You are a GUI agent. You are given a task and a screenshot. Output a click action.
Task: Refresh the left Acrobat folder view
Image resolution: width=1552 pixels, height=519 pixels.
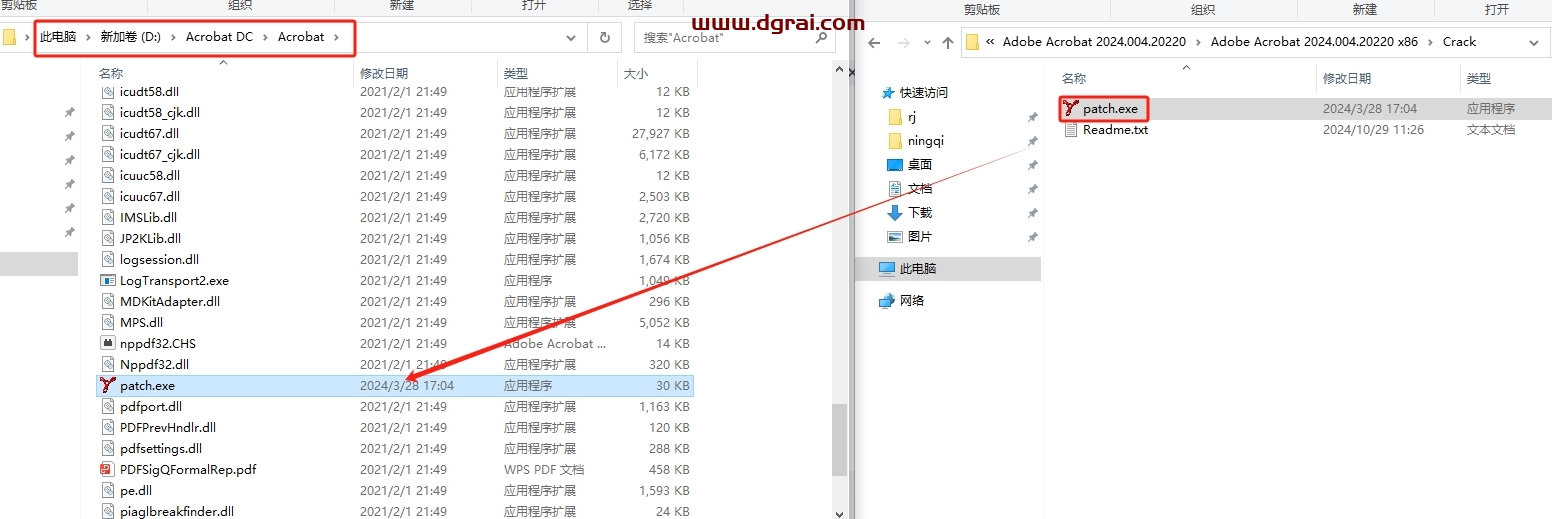tap(604, 37)
